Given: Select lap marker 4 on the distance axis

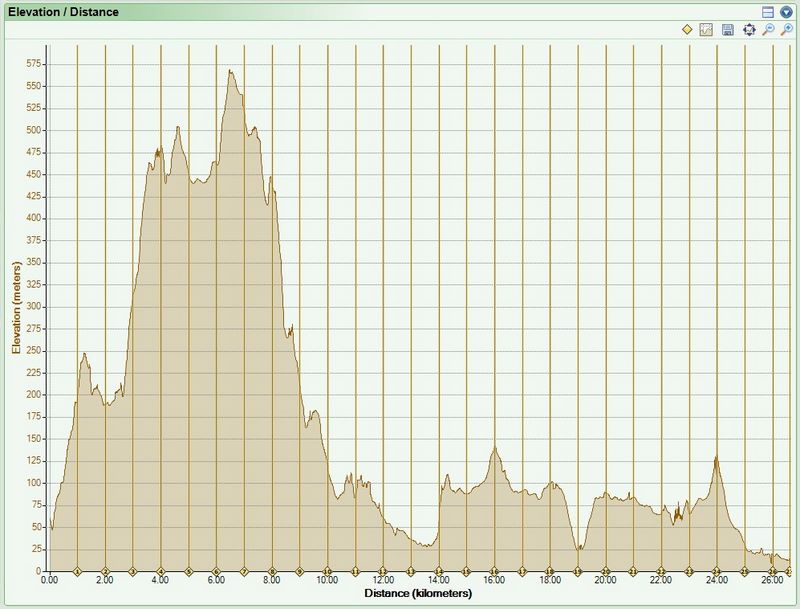Looking at the screenshot, I should 161,571.
